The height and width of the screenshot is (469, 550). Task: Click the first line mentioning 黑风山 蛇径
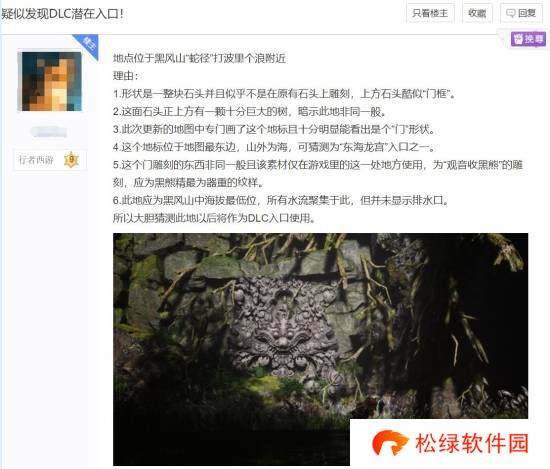click(x=199, y=58)
